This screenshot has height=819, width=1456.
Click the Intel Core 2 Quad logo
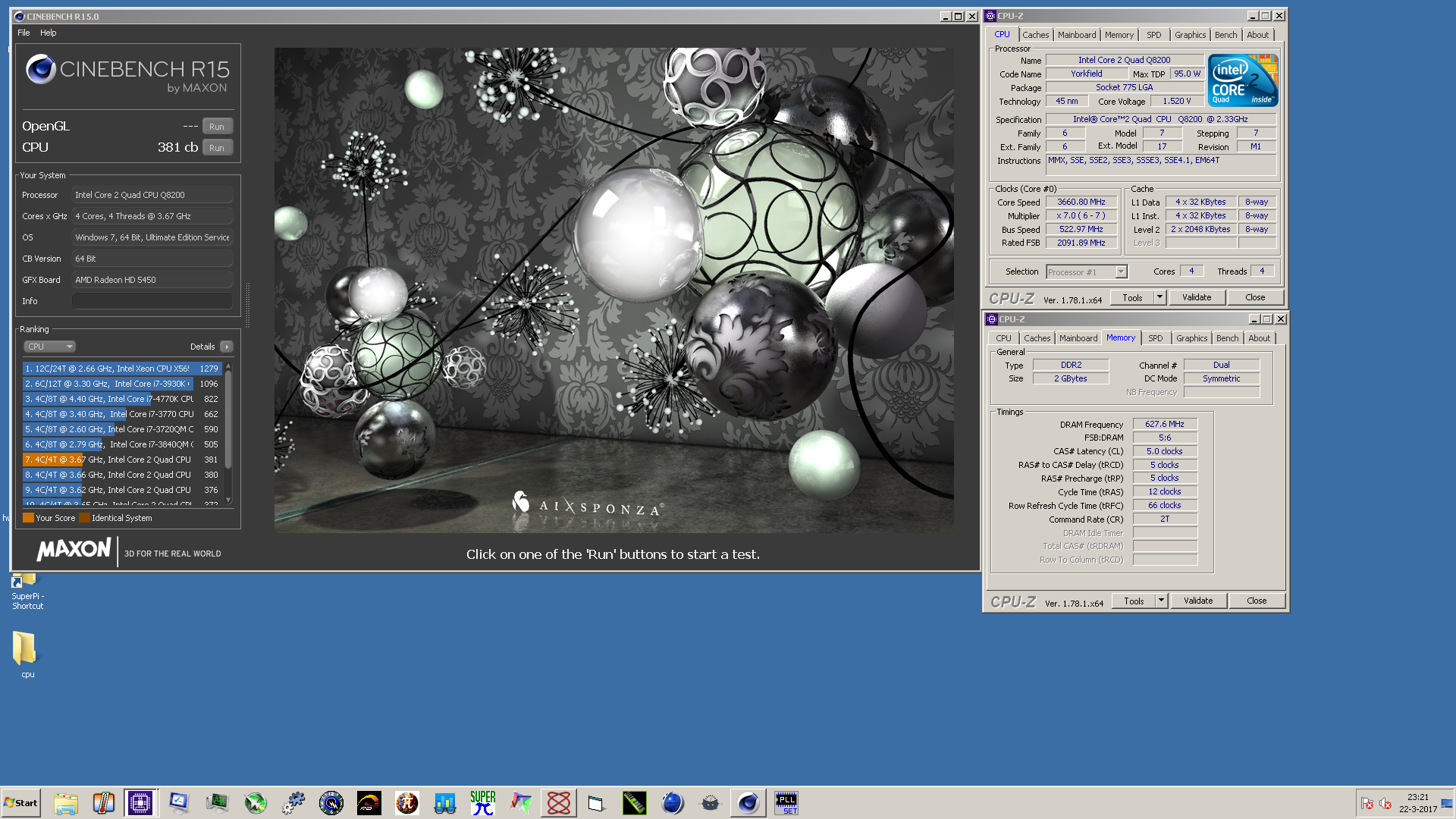1243,80
